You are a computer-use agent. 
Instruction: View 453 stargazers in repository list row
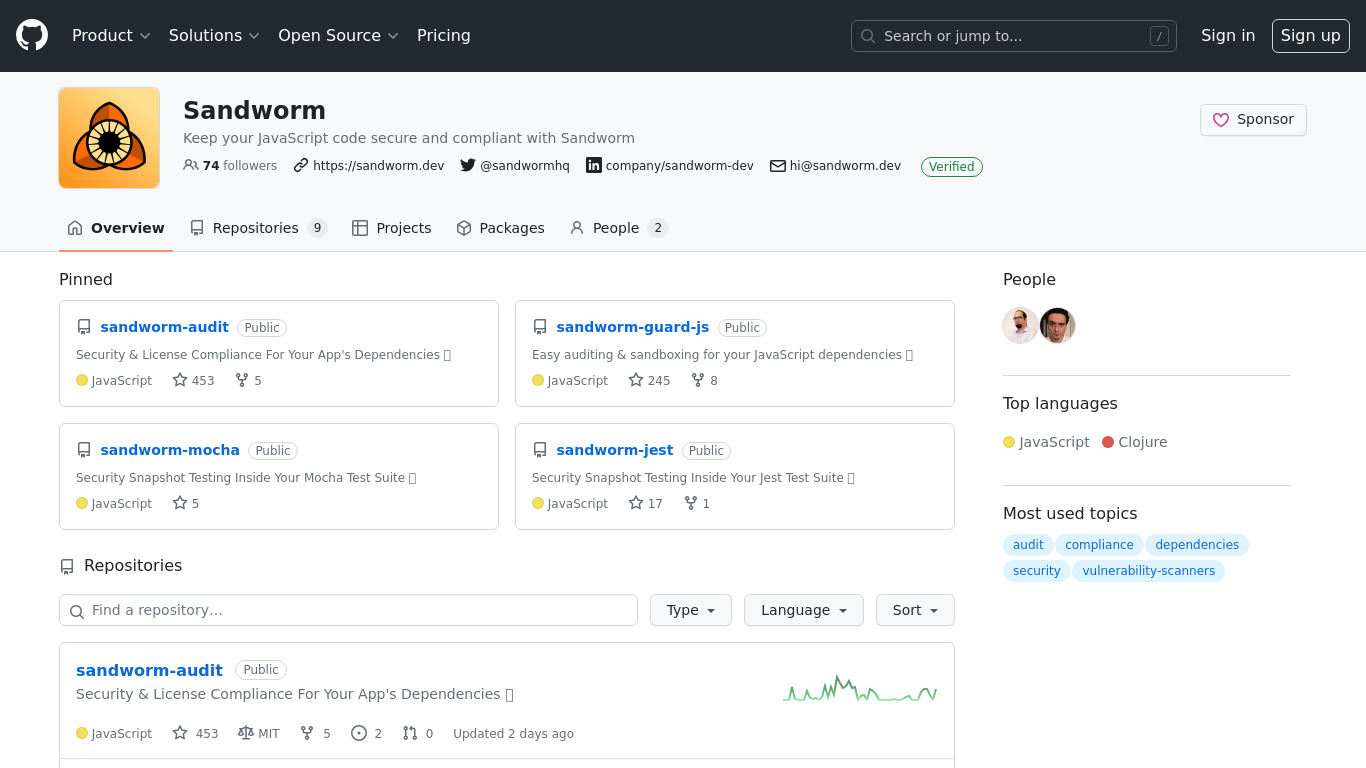pyautogui.click(x=195, y=733)
